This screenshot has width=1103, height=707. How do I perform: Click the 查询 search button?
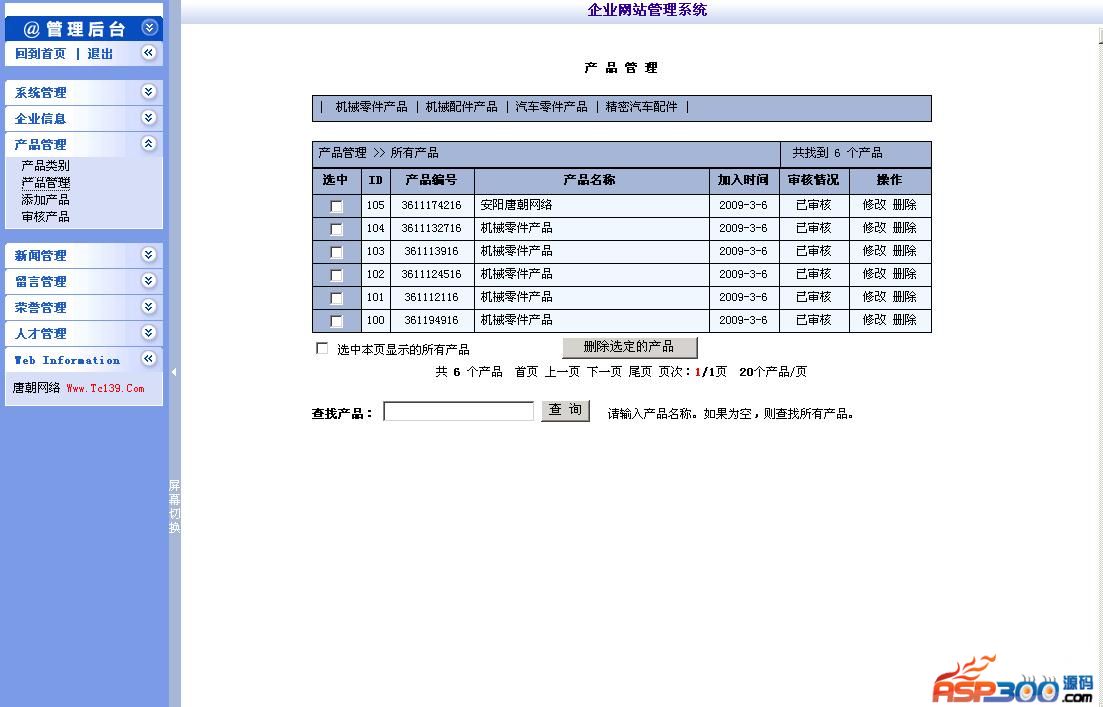point(565,411)
